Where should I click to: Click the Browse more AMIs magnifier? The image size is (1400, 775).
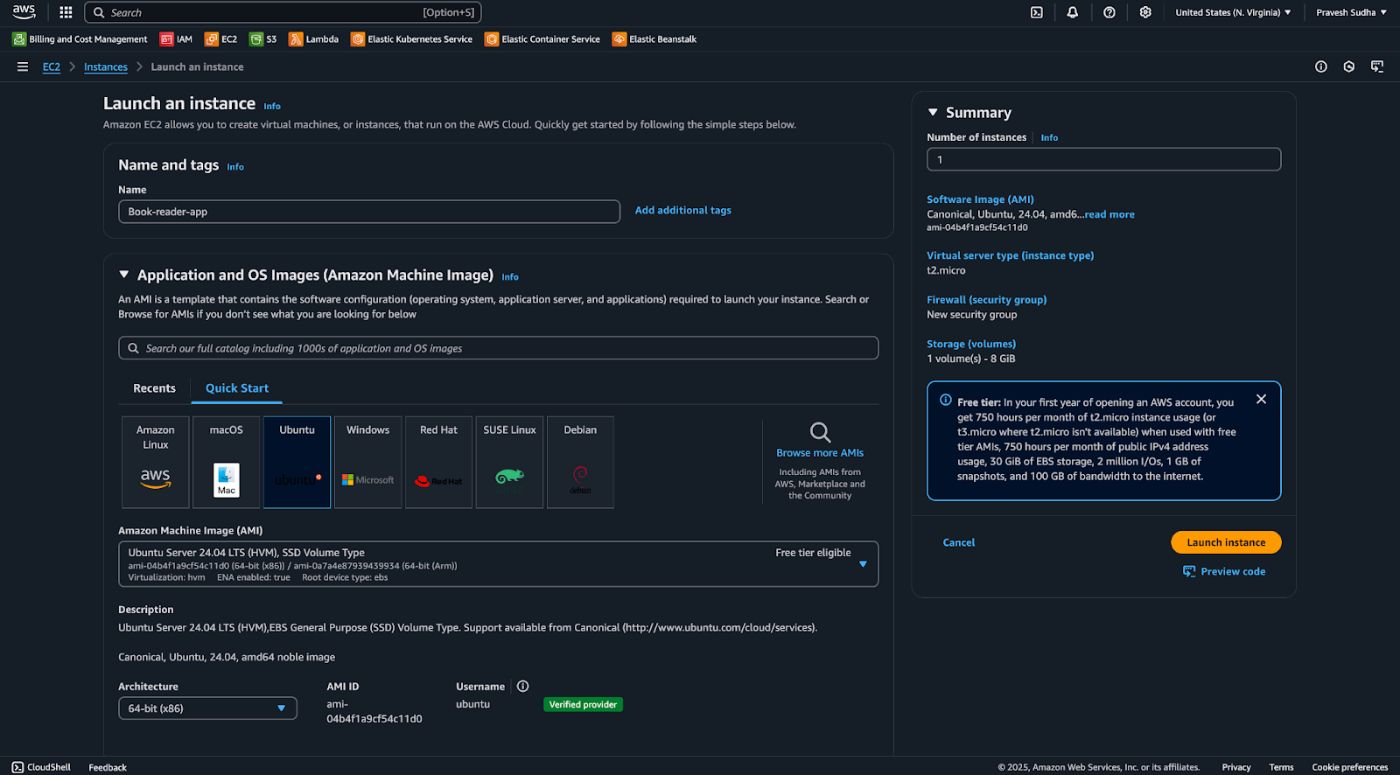pos(820,432)
